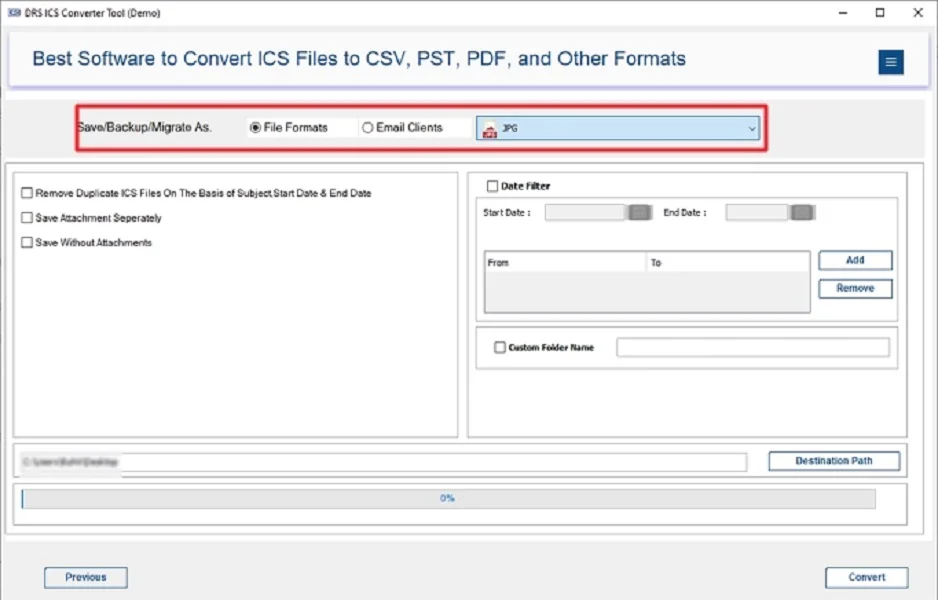This screenshot has width=938, height=600.
Task: Click the Save/Backup/Migrate As label
Action: [144, 127]
